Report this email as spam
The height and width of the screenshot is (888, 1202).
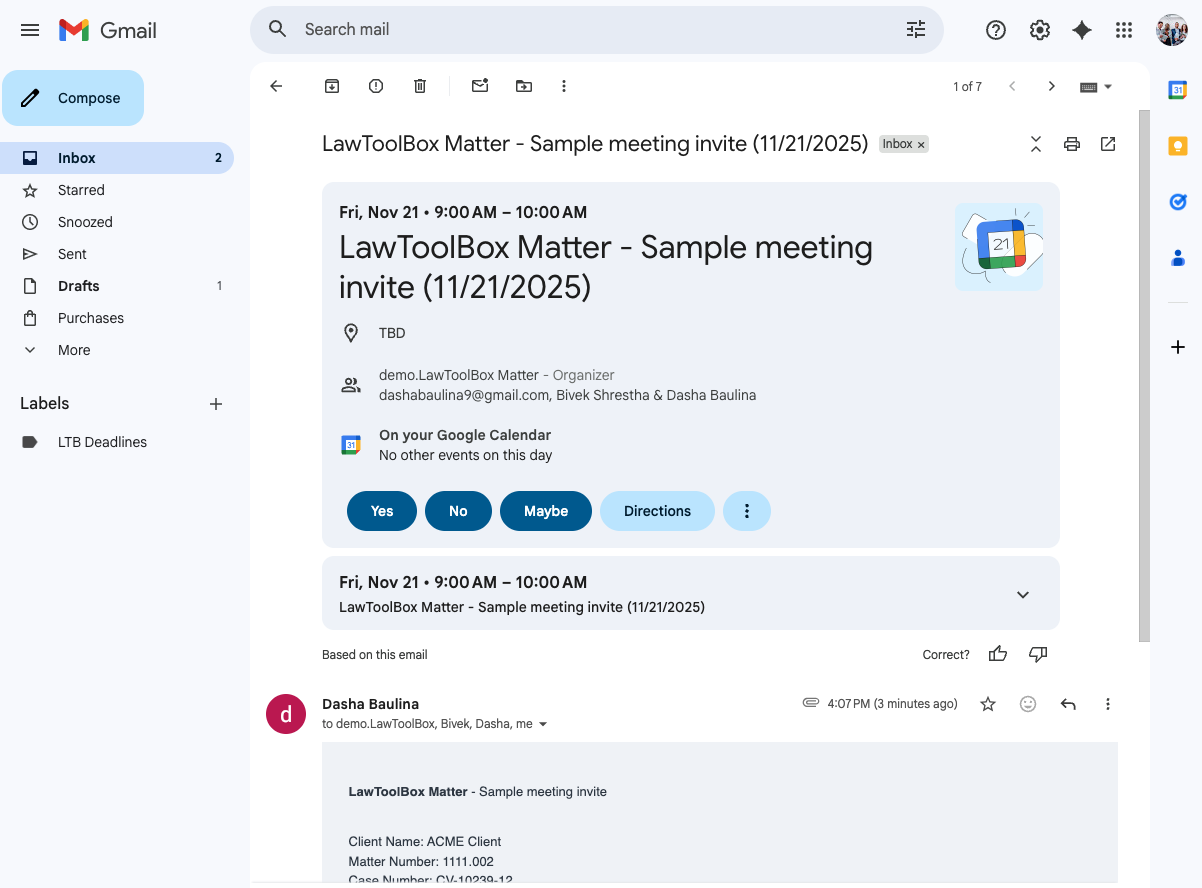coord(376,86)
